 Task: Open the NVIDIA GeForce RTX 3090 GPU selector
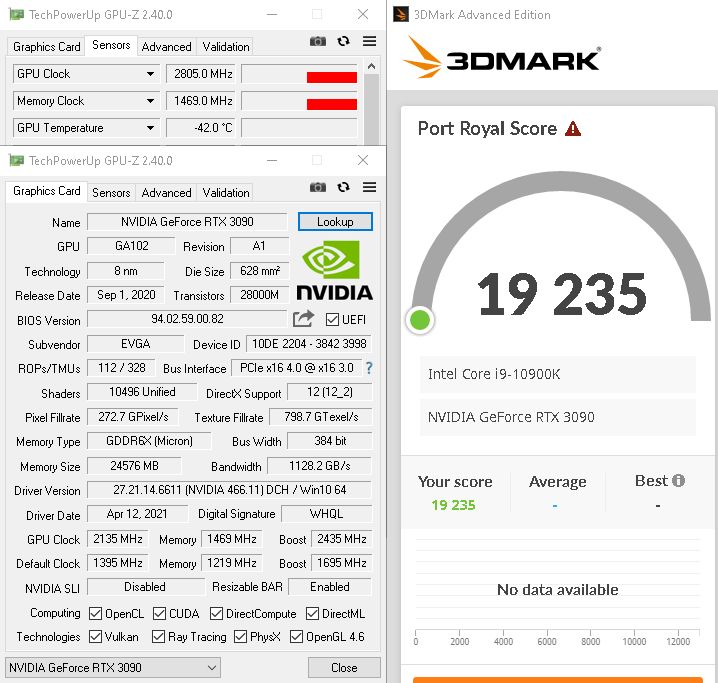(x=113, y=667)
